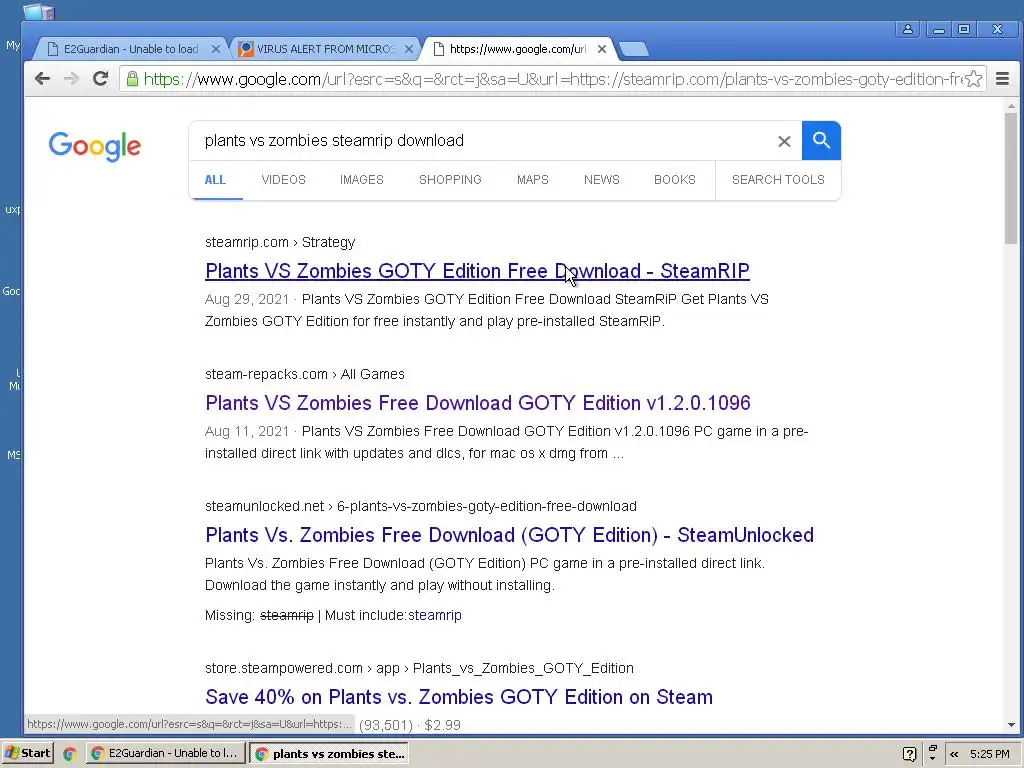Reload the page with the refresh icon
1024x768 pixels.
(x=100, y=79)
